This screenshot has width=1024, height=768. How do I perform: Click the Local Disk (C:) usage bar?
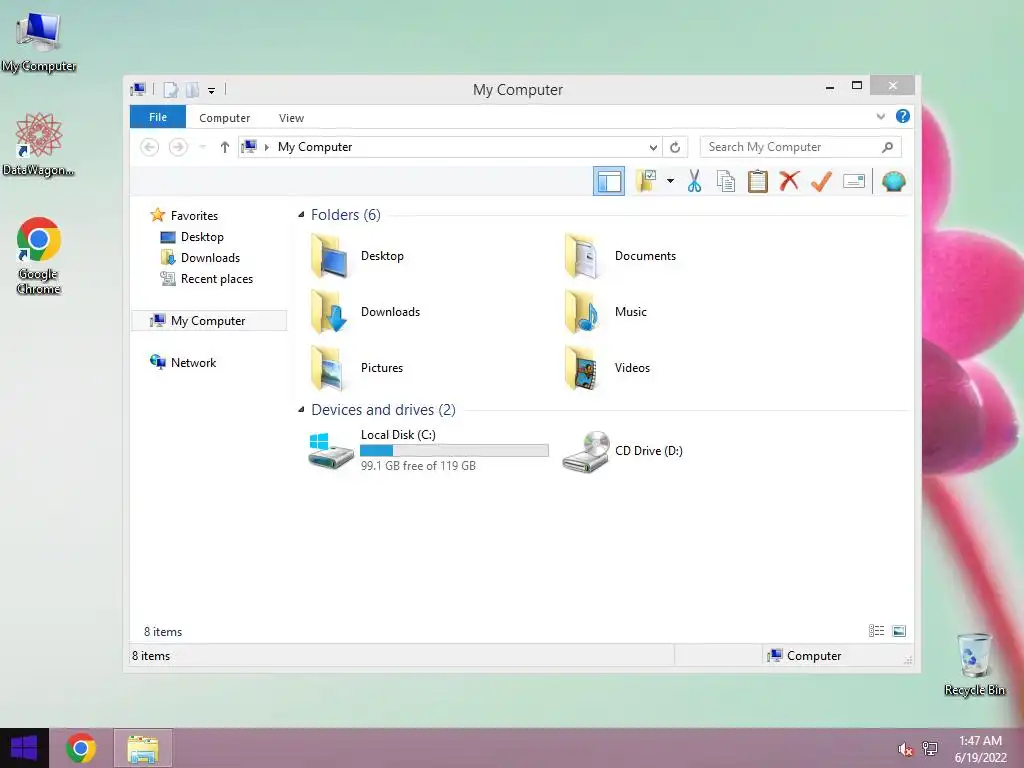pos(454,451)
